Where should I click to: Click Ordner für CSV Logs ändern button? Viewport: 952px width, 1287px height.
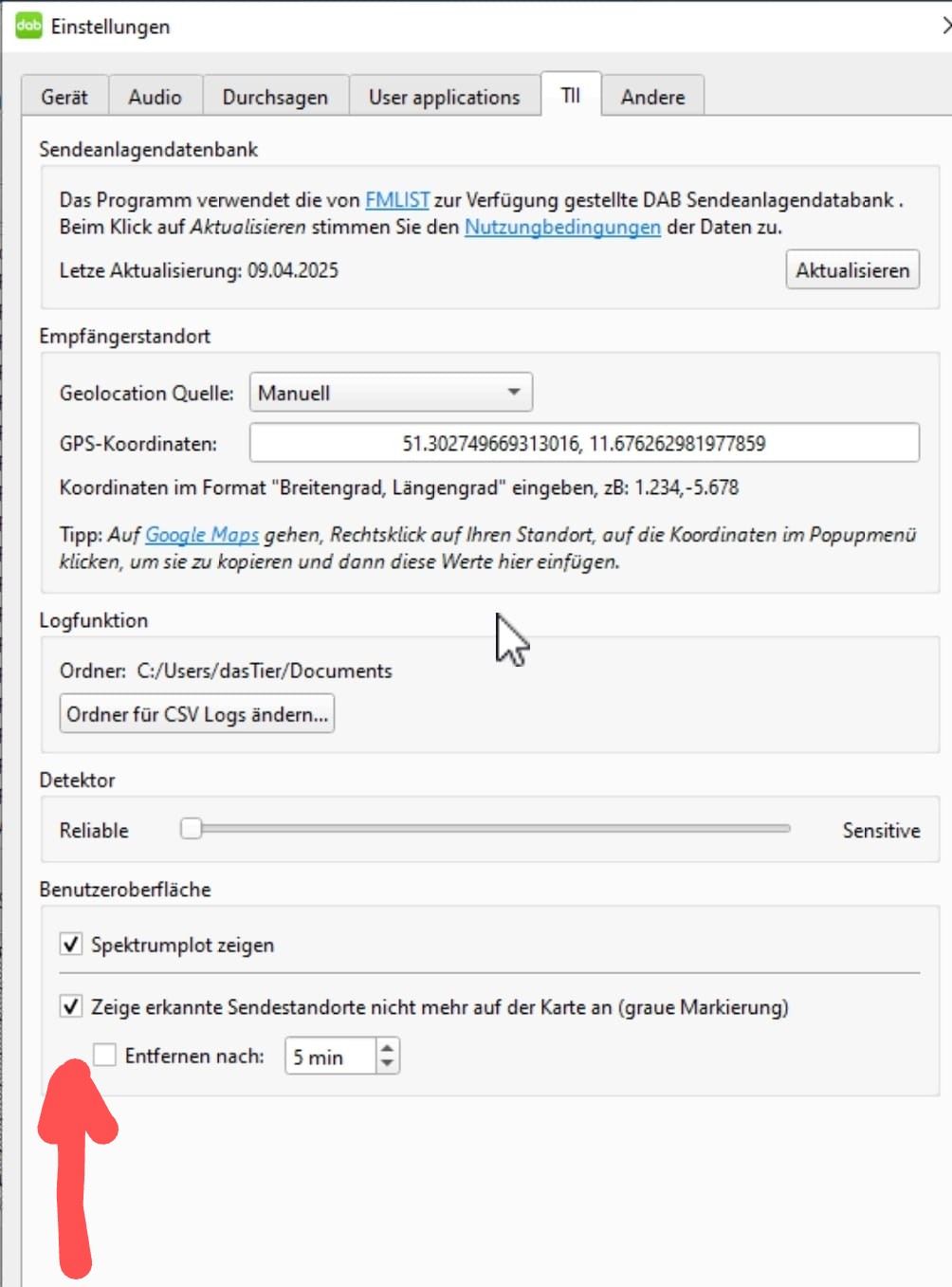point(197,714)
